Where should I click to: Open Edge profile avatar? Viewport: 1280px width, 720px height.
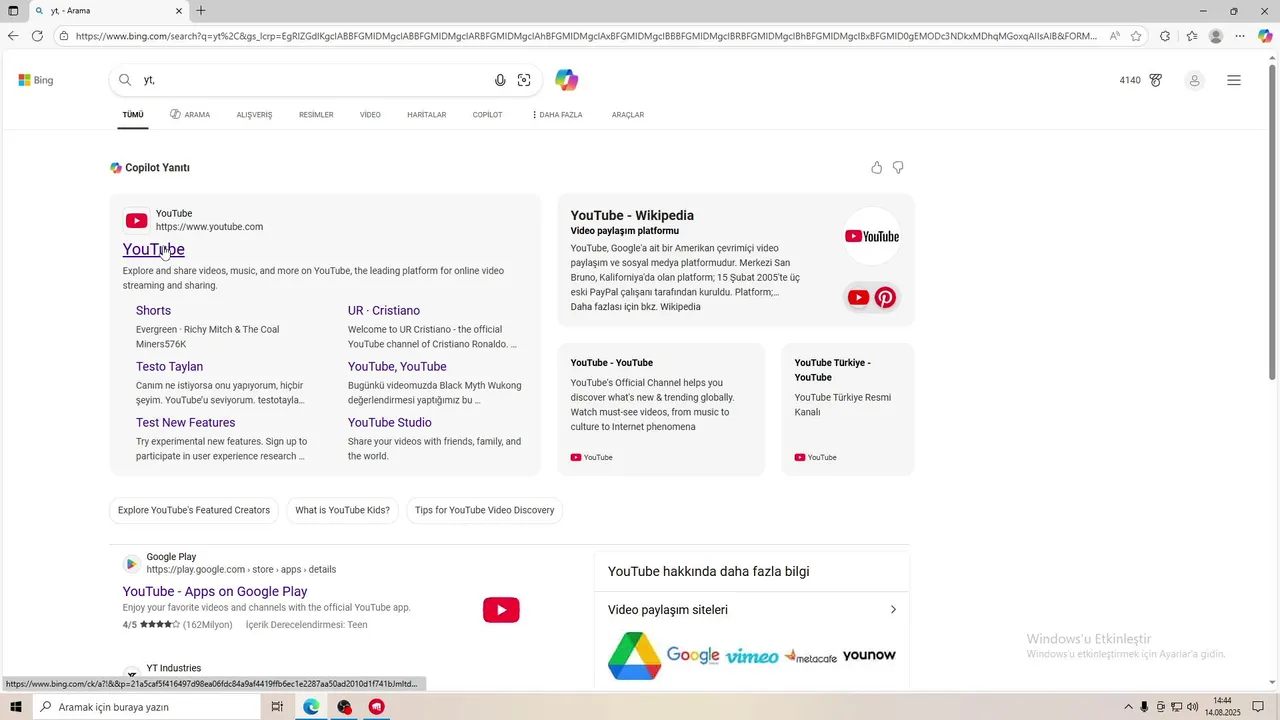[1216, 36]
